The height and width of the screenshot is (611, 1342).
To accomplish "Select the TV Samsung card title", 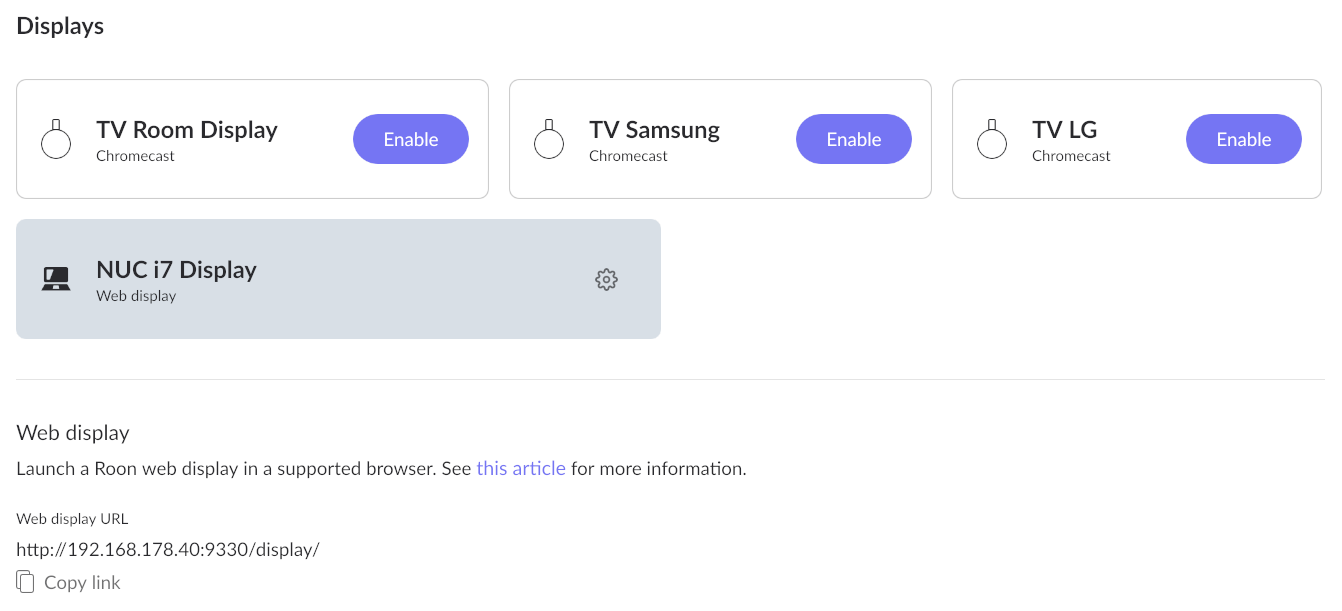I will click(x=654, y=130).
